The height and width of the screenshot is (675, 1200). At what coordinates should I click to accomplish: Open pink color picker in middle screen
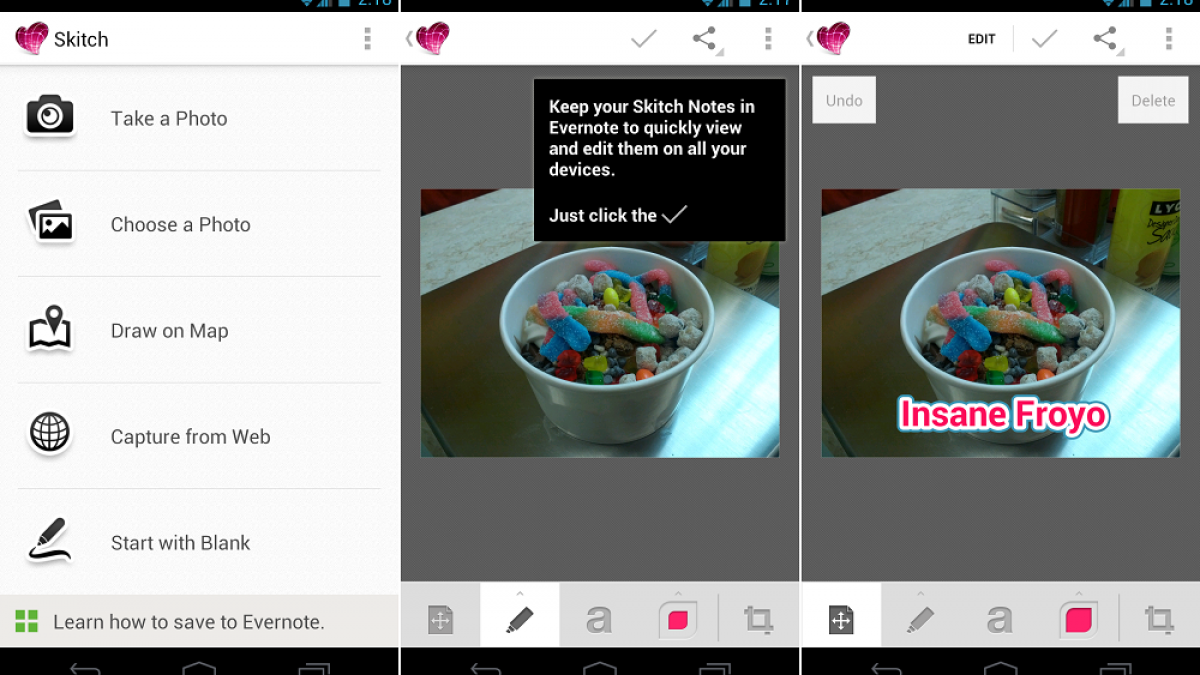coord(678,620)
